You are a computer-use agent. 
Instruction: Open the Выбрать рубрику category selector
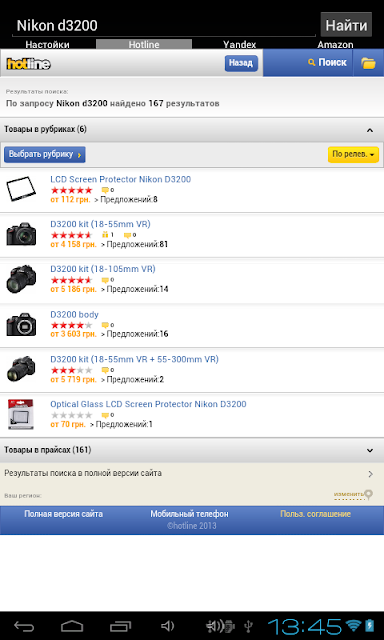pos(44,154)
